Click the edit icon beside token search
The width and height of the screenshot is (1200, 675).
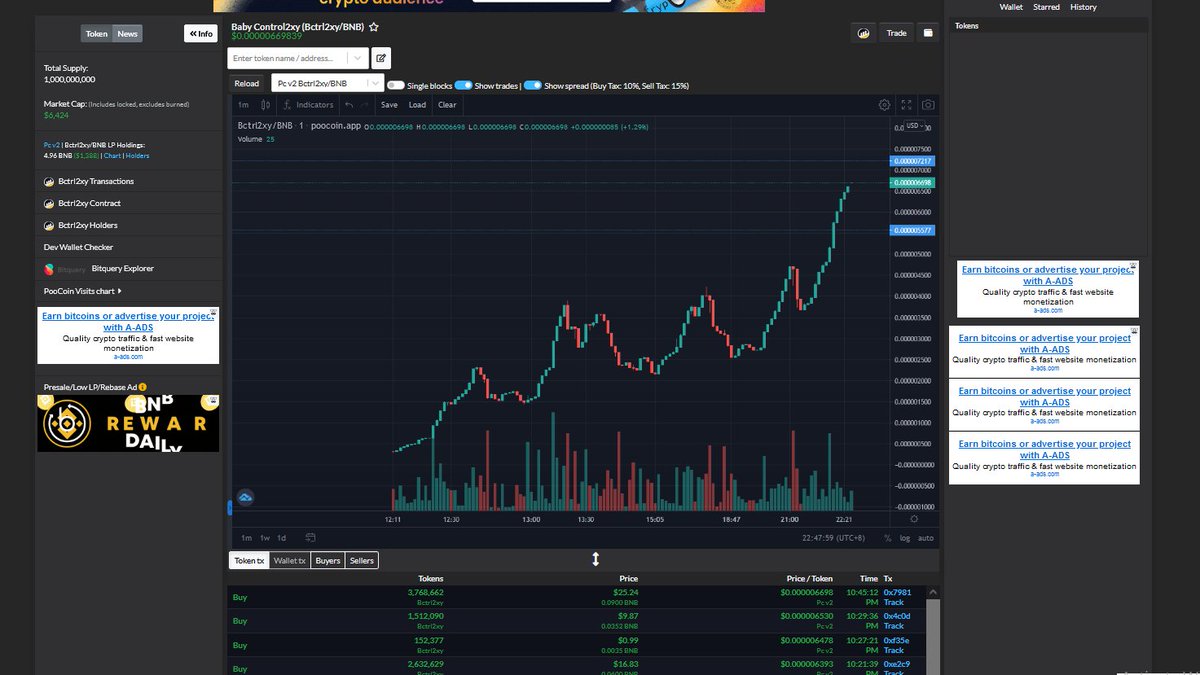pos(382,58)
